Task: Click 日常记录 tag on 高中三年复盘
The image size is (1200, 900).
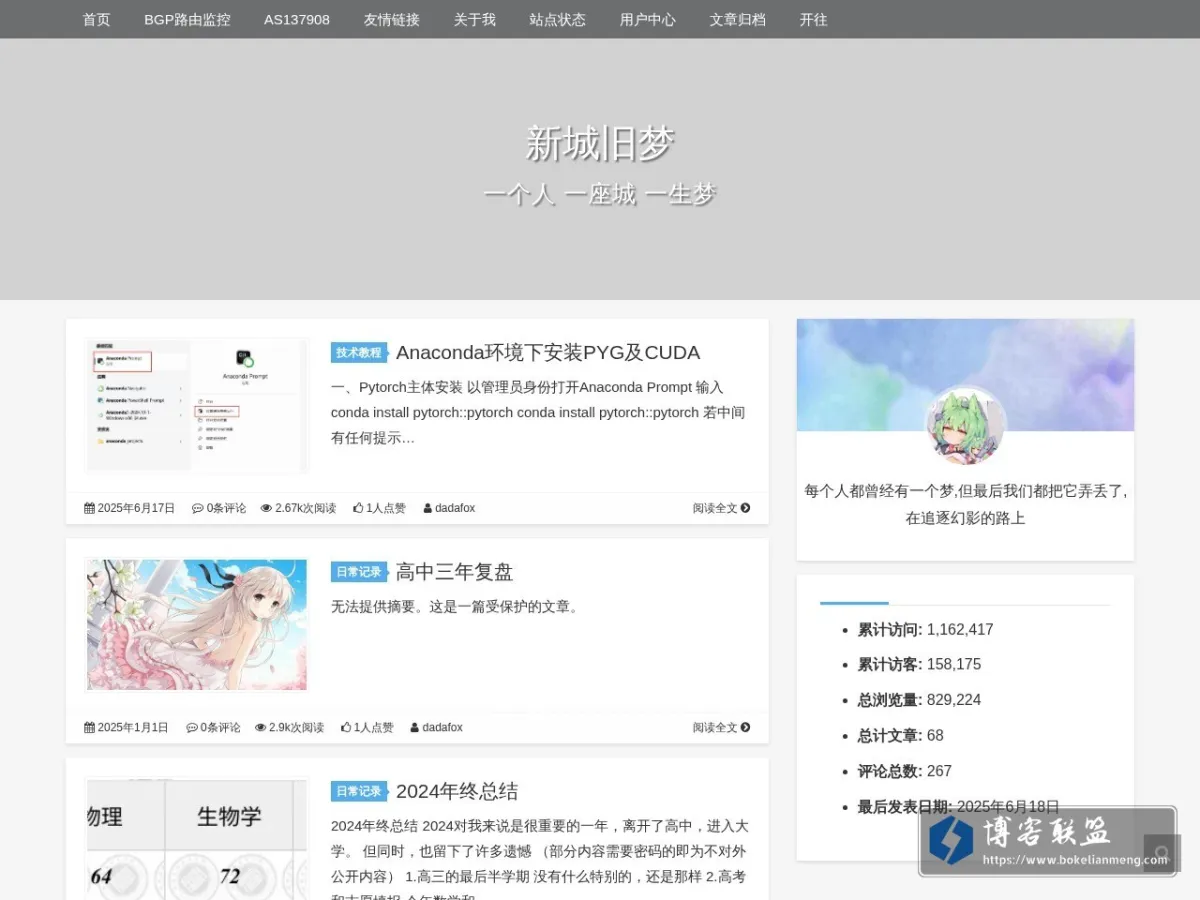Action: click(x=359, y=572)
